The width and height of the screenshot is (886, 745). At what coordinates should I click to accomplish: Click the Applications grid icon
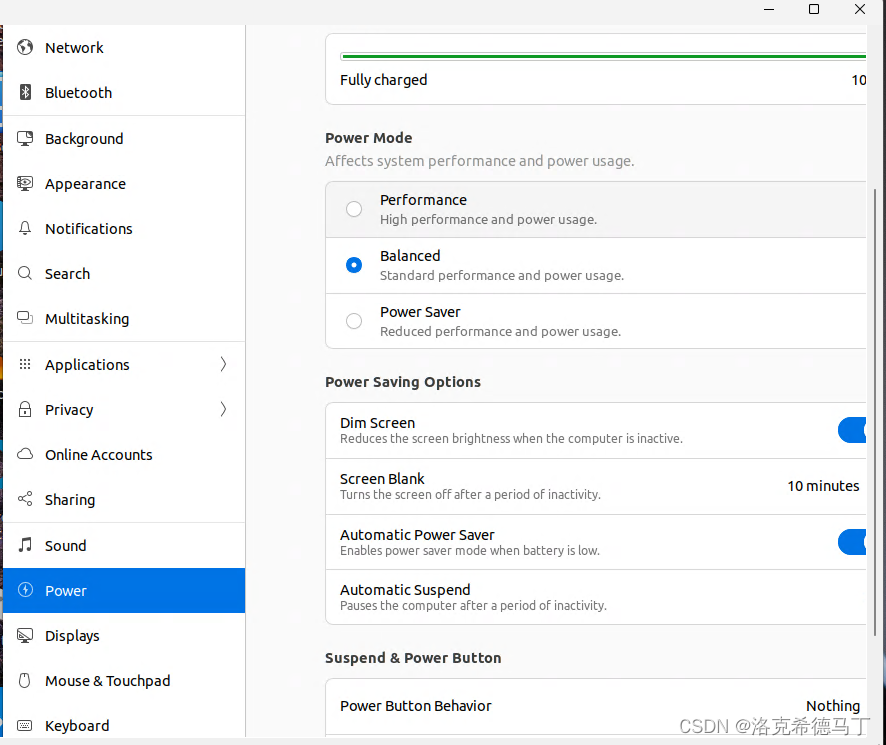coord(25,364)
